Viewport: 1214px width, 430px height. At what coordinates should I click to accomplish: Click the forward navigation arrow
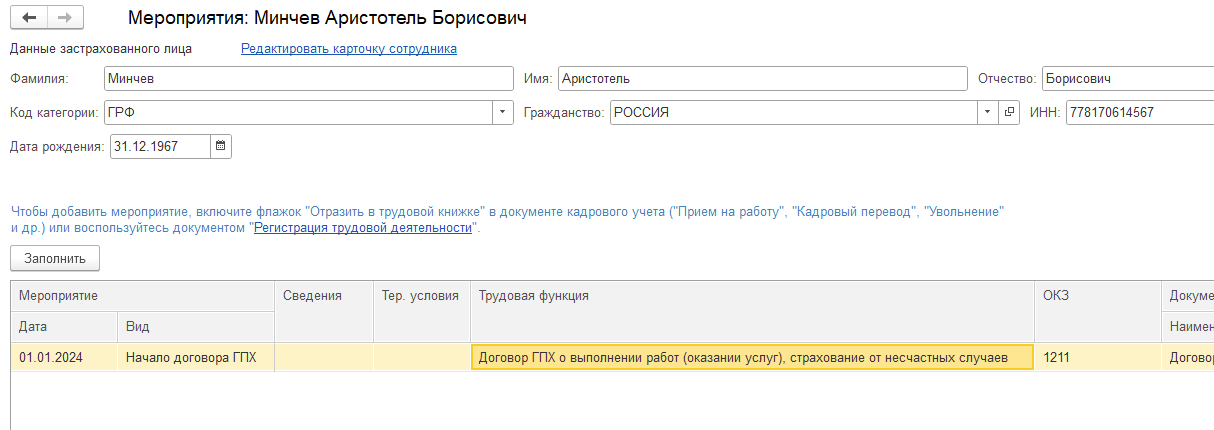click(x=65, y=18)
